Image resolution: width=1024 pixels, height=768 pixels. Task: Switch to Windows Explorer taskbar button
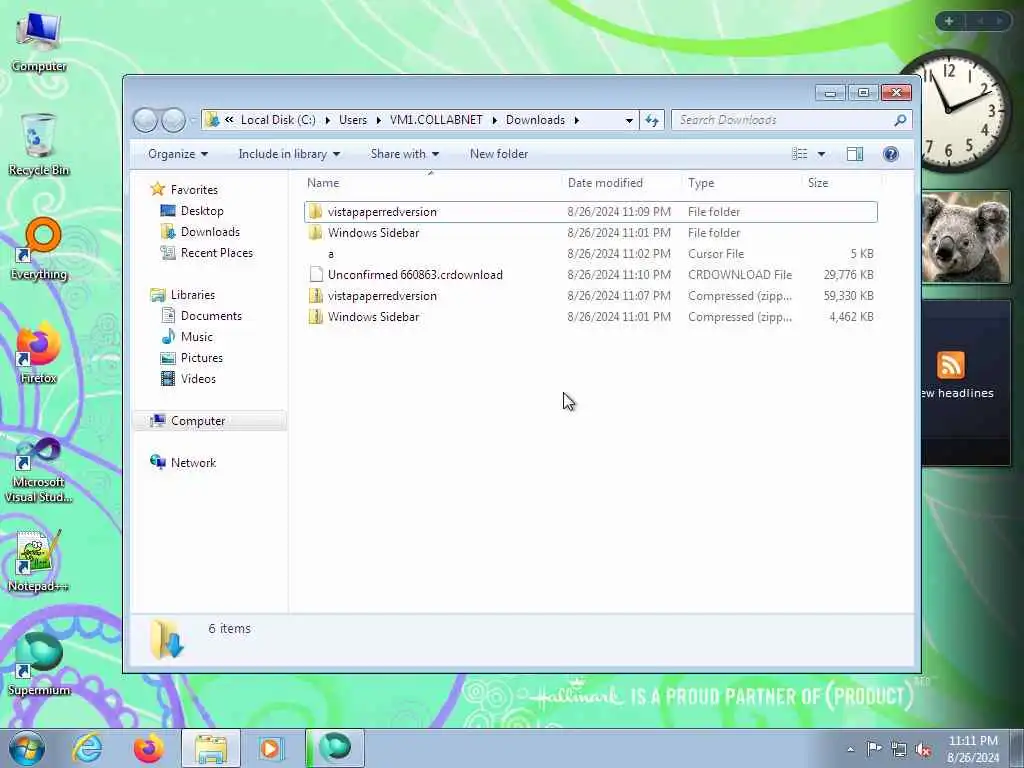tap(210, 748)
